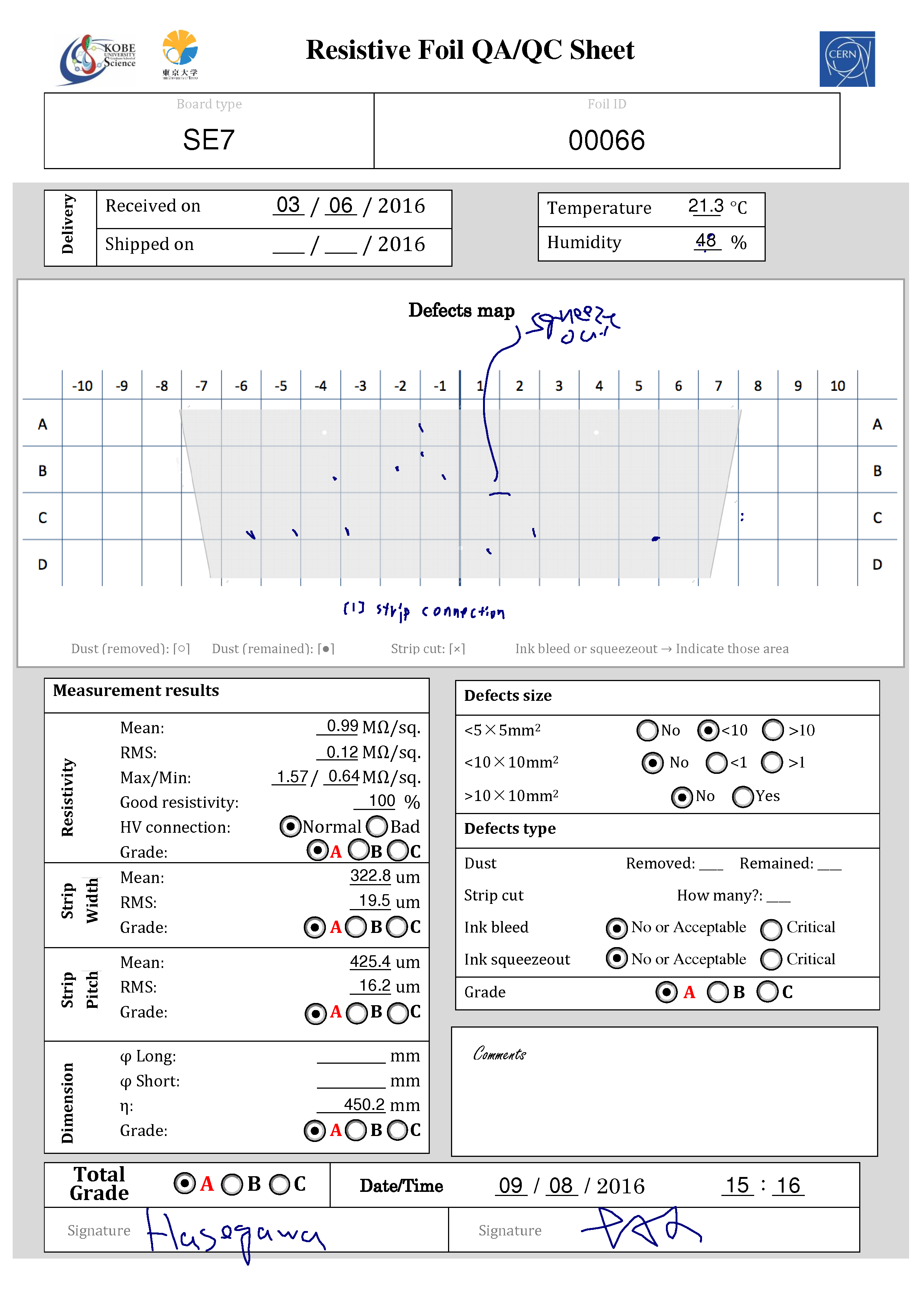Select Resistivity grade B
924x1307 pixels.
coord(358,850)
